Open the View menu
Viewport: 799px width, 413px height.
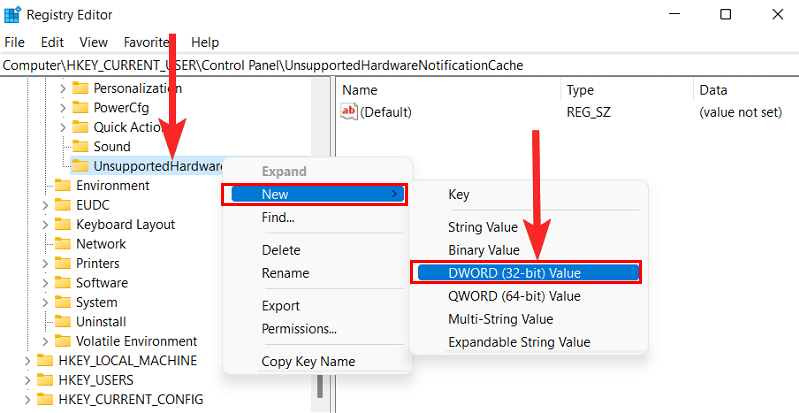(x=93, y=43)
